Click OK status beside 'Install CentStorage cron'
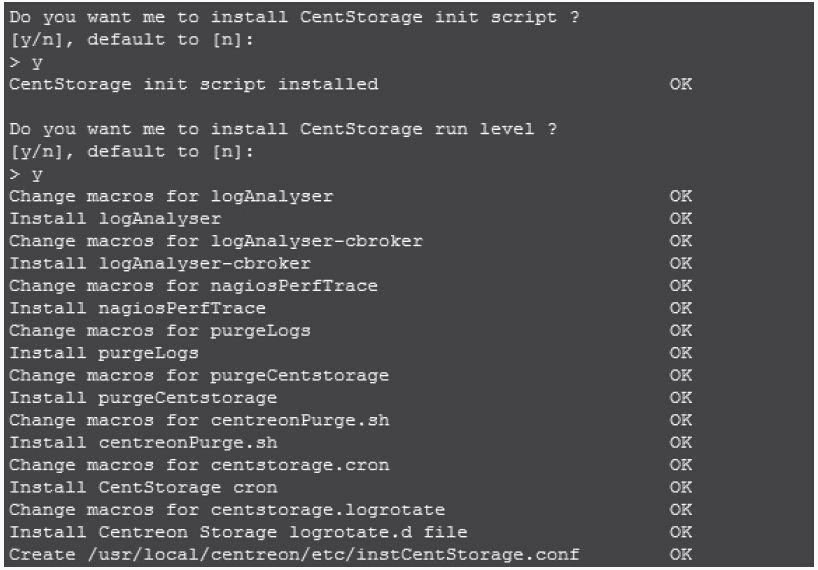Screen dimensions: 818x570 [x=680, y=487]
